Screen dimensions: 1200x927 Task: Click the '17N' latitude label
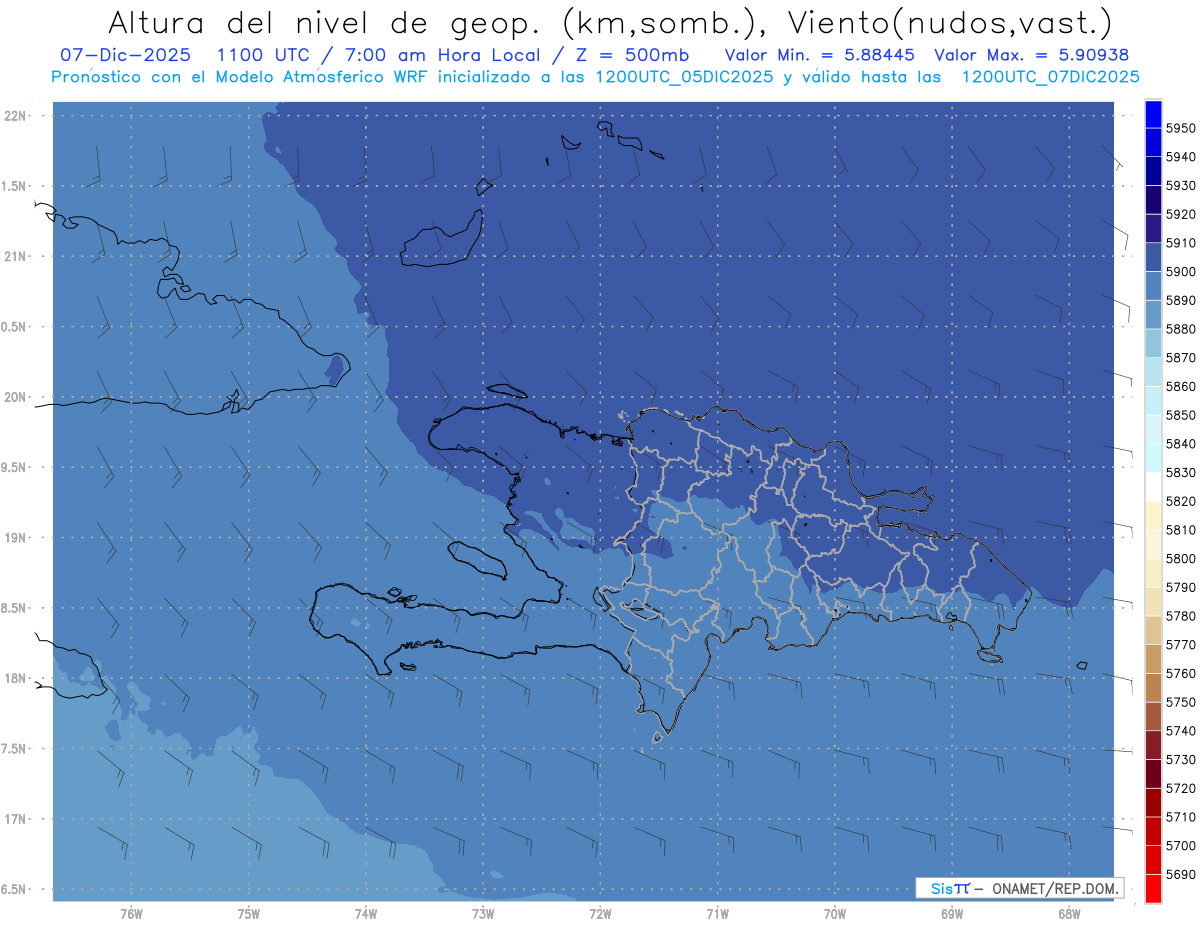(17, 819)
